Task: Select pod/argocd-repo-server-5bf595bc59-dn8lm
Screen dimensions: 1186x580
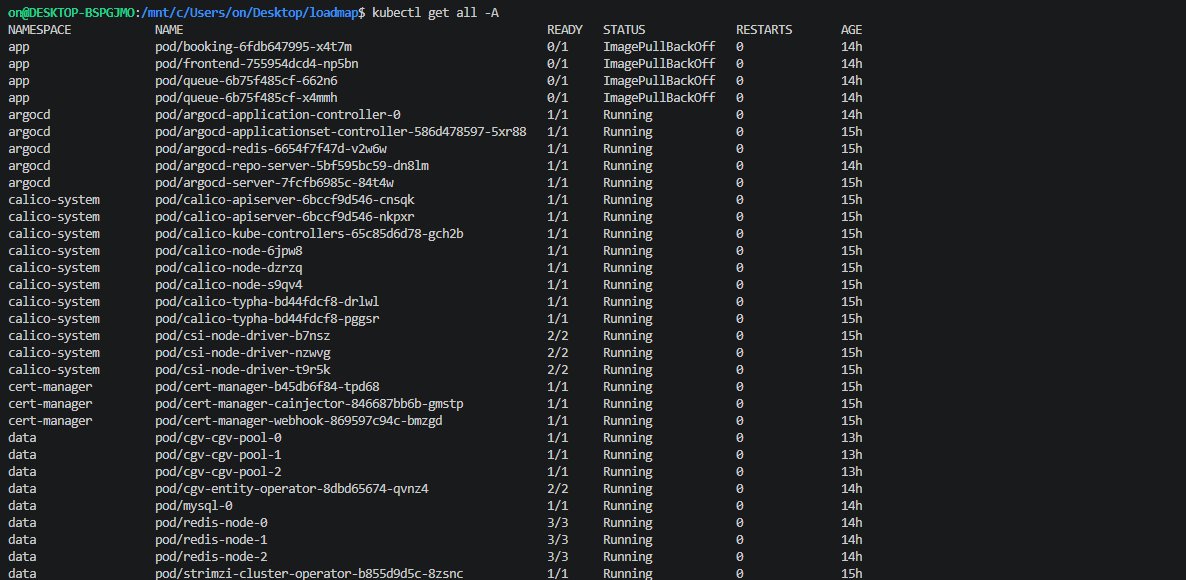Action: pos(292,166)
